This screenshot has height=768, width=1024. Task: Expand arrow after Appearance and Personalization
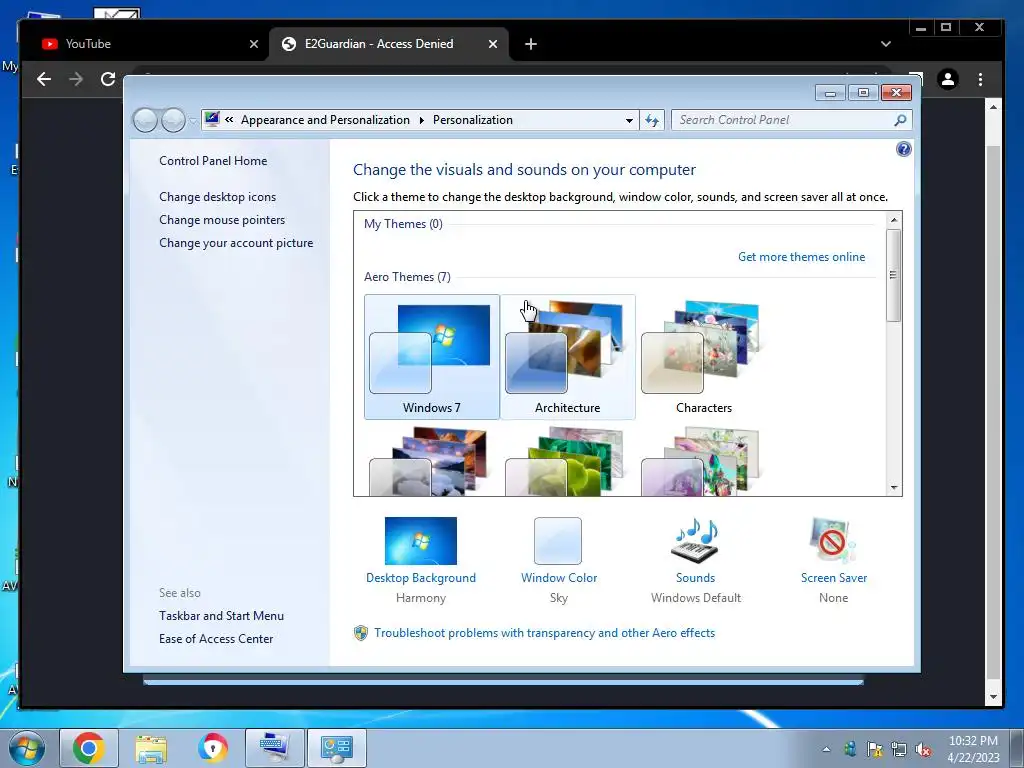pyautogui.click(x=421, y=120)
